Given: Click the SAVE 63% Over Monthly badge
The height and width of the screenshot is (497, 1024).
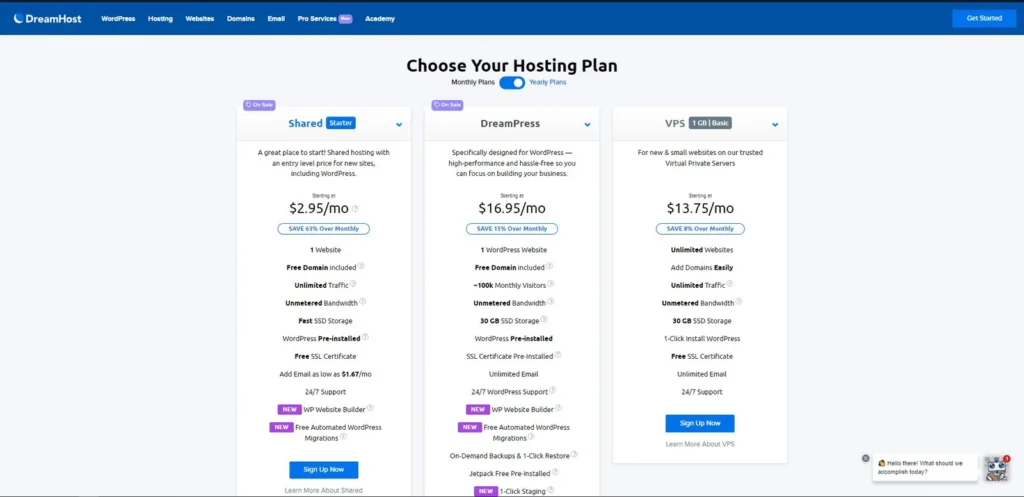Looking at the screenshot, I should coord(324,229).
